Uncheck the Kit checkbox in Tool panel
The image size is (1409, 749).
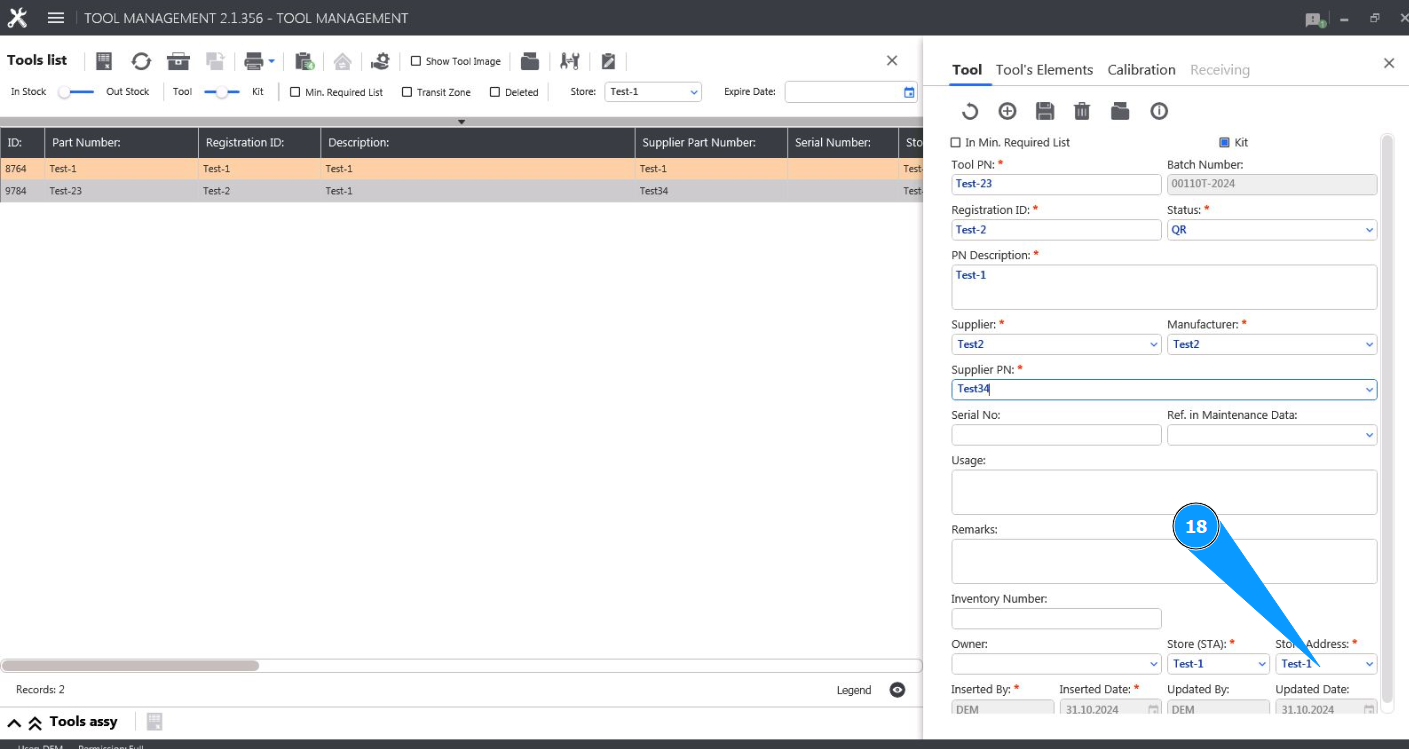click(x=1224, y=143)
